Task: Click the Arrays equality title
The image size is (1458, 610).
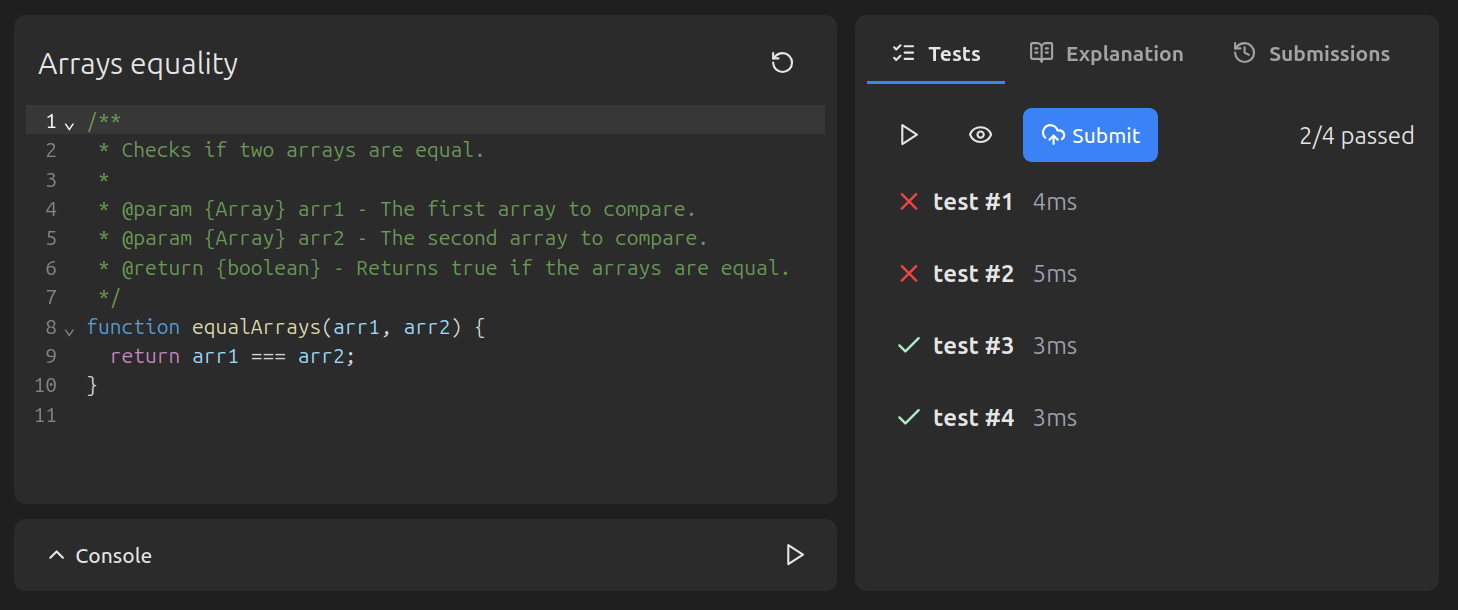Action: (x=138, y=65)
